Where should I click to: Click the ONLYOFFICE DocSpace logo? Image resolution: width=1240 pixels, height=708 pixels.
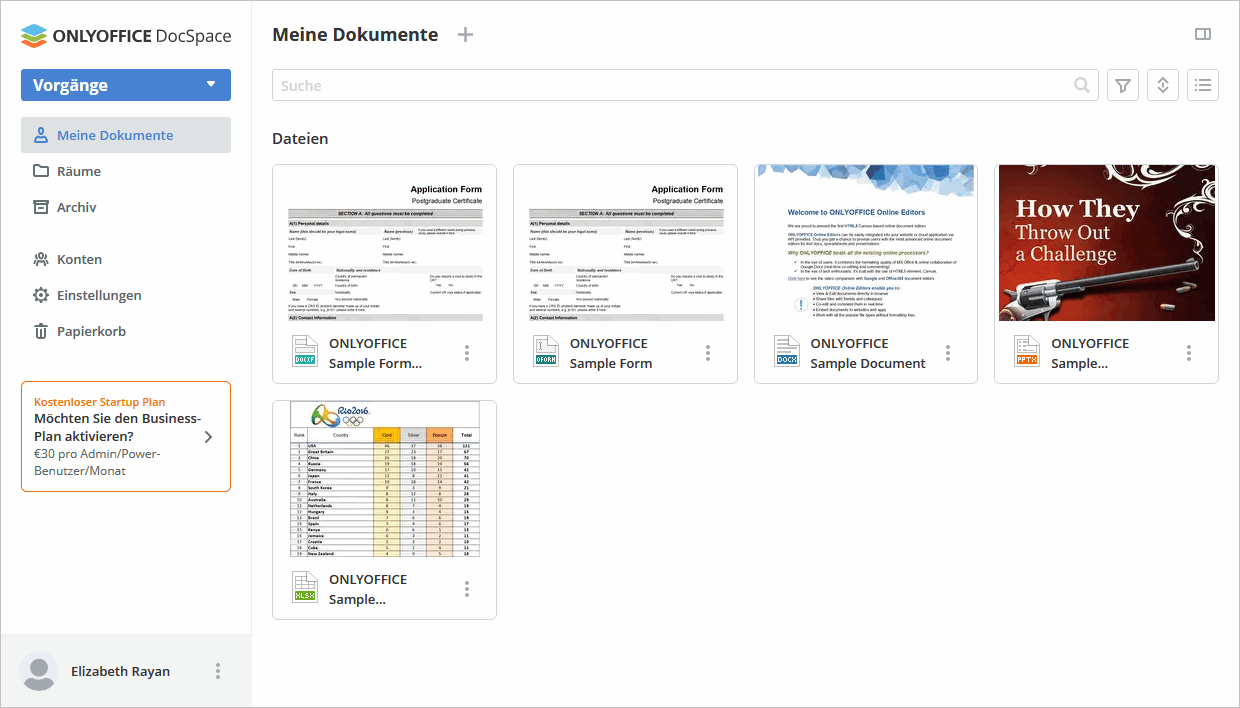pyautogui.click(x=126, y=36)
